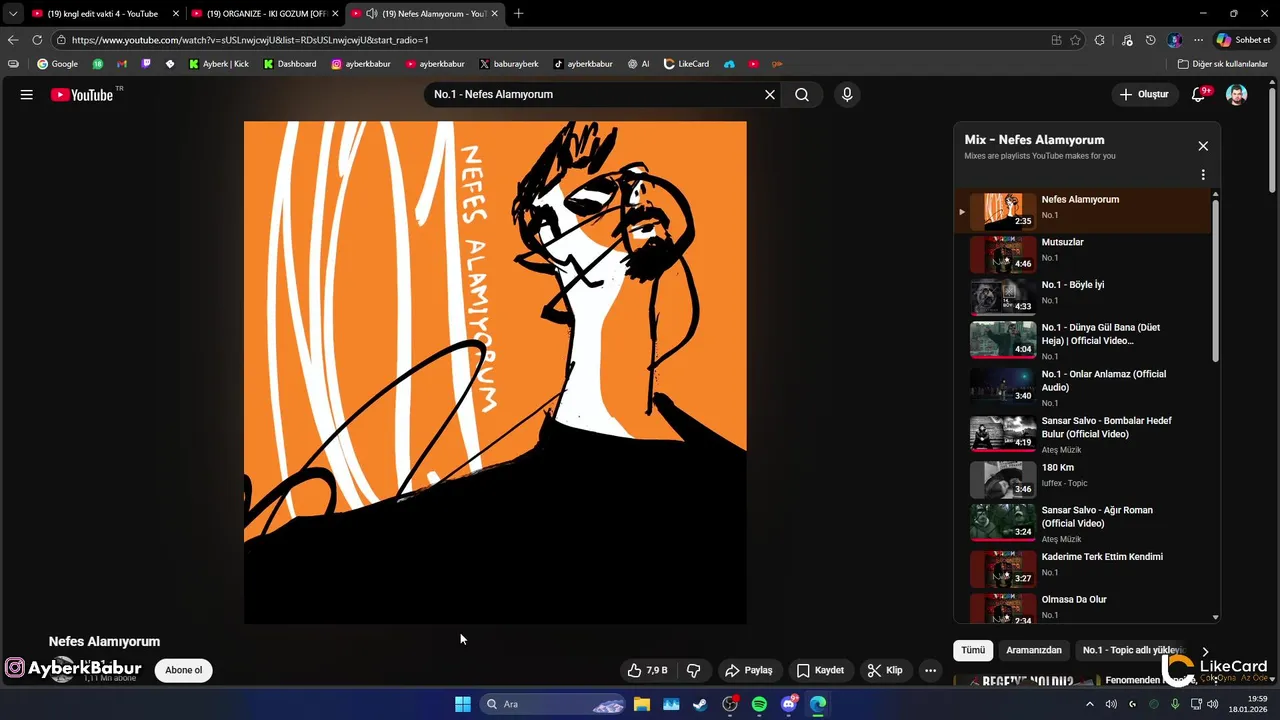The height and width of the screenshot is (720, 1280).
Task: Like the video with thumbs-up
Action: pyautogui.click(x=647, y=670)
